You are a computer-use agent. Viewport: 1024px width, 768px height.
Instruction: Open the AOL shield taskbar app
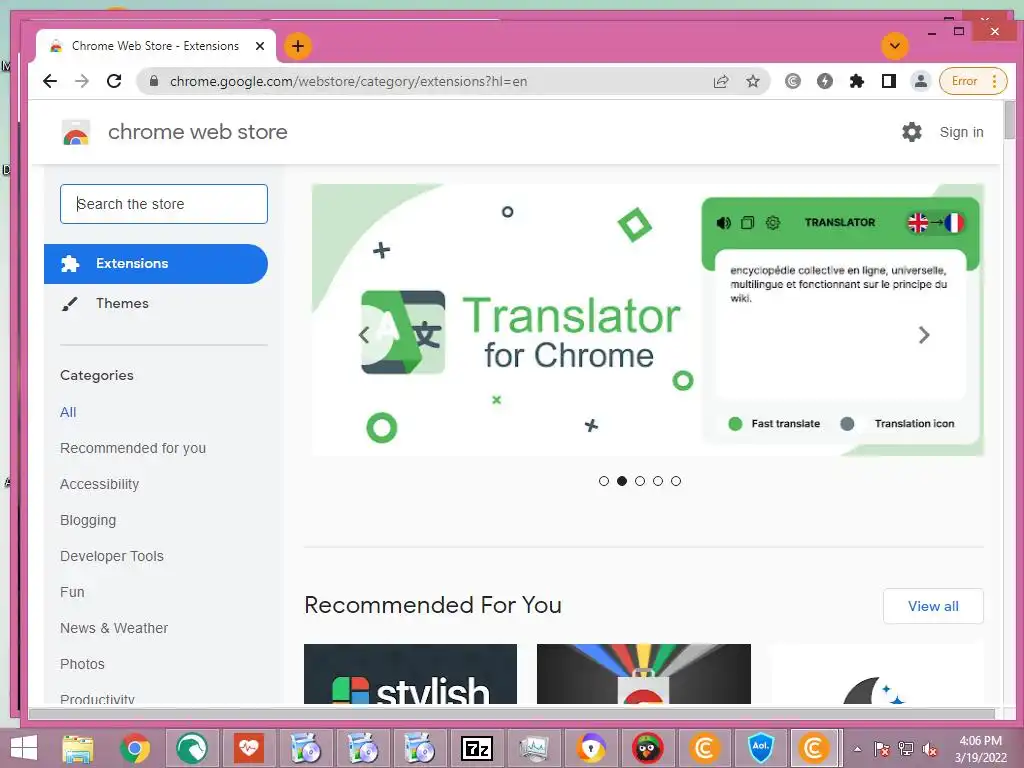click(x=761, y=748)
